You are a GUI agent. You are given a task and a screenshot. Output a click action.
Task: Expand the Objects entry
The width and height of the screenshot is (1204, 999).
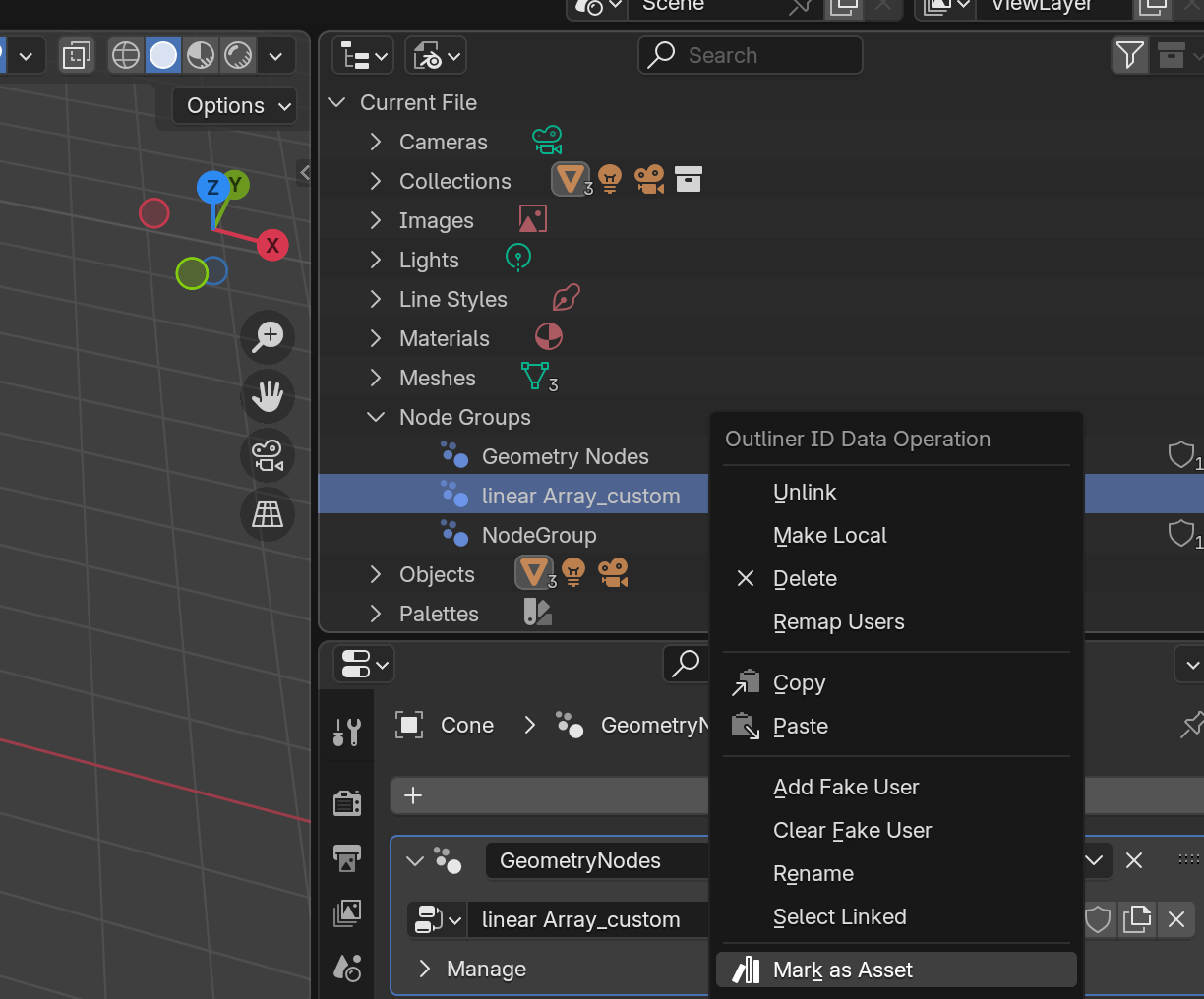click(x=376, y=574)
